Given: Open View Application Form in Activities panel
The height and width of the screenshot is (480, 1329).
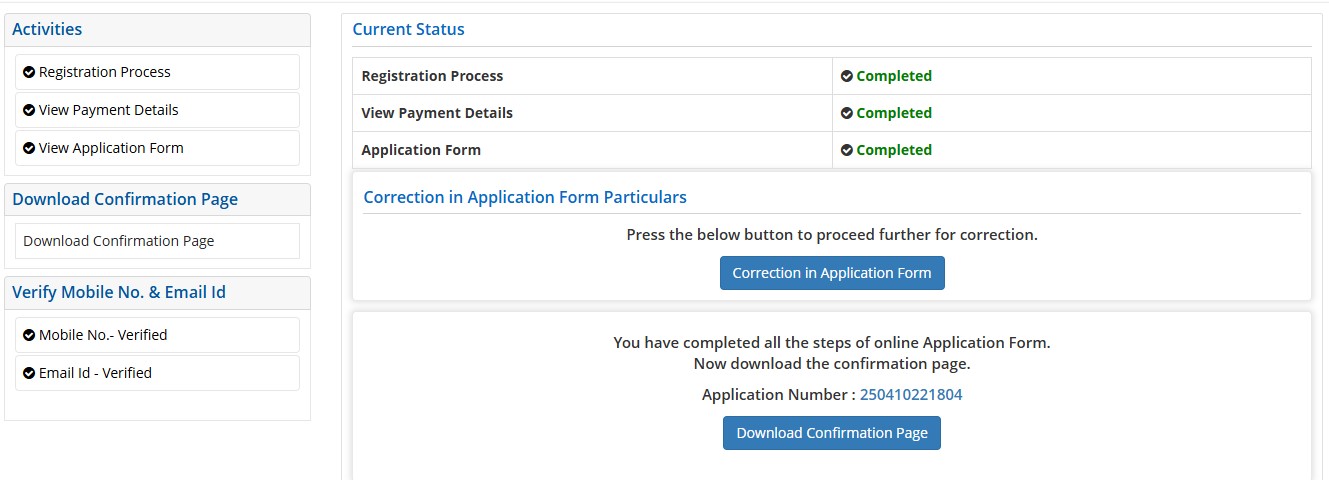Looking at the screenshot, I should click(x=111, y=148).
